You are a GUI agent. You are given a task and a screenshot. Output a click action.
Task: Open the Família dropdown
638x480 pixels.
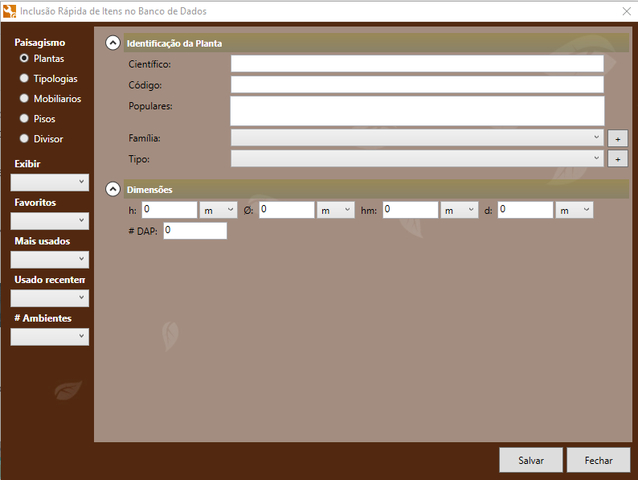tap(417, 138)
